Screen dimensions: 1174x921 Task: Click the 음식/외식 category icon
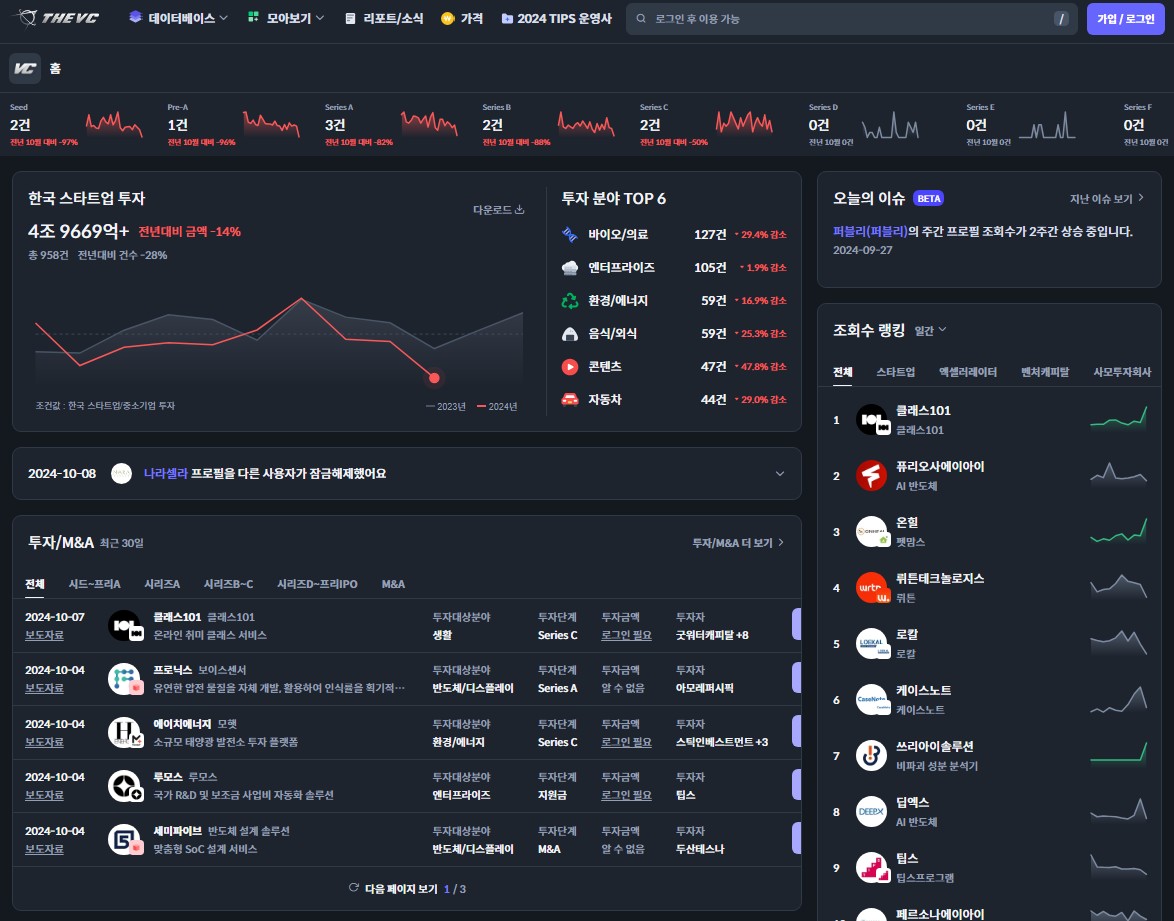[570, 334]
